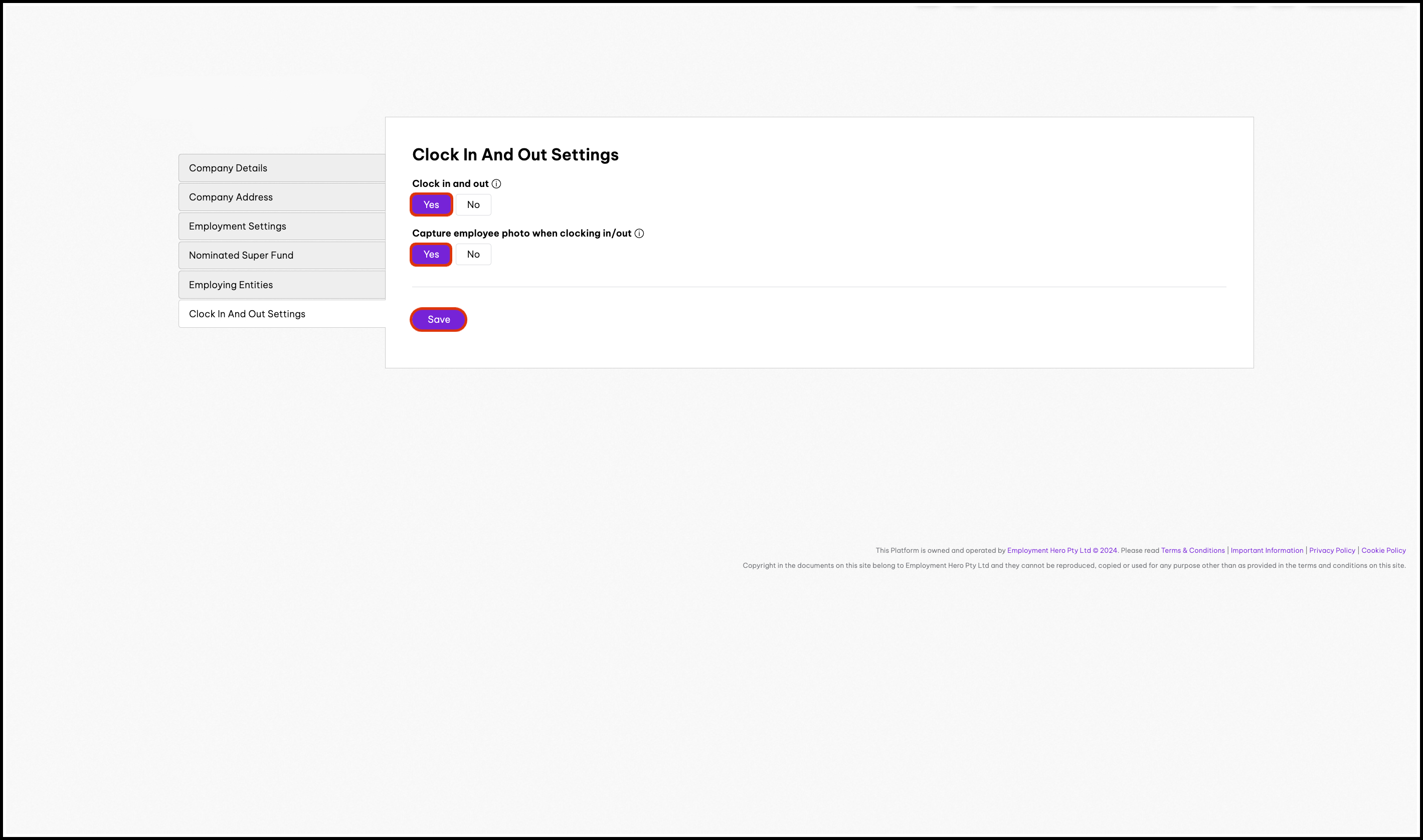This screenshot has width=1423, height=840.
Task: Click the info icon beside Clock in and out
Action: pyautogui.click(x=496, y=184)
